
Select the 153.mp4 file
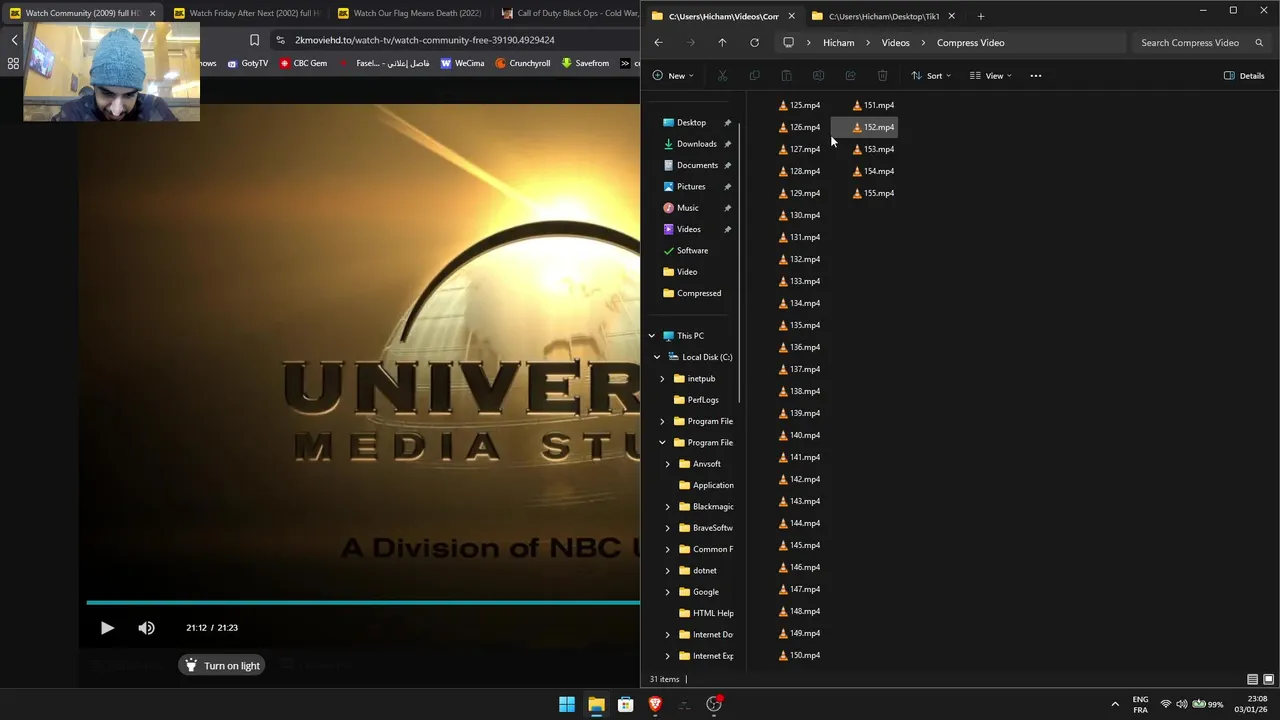point(878,149)
